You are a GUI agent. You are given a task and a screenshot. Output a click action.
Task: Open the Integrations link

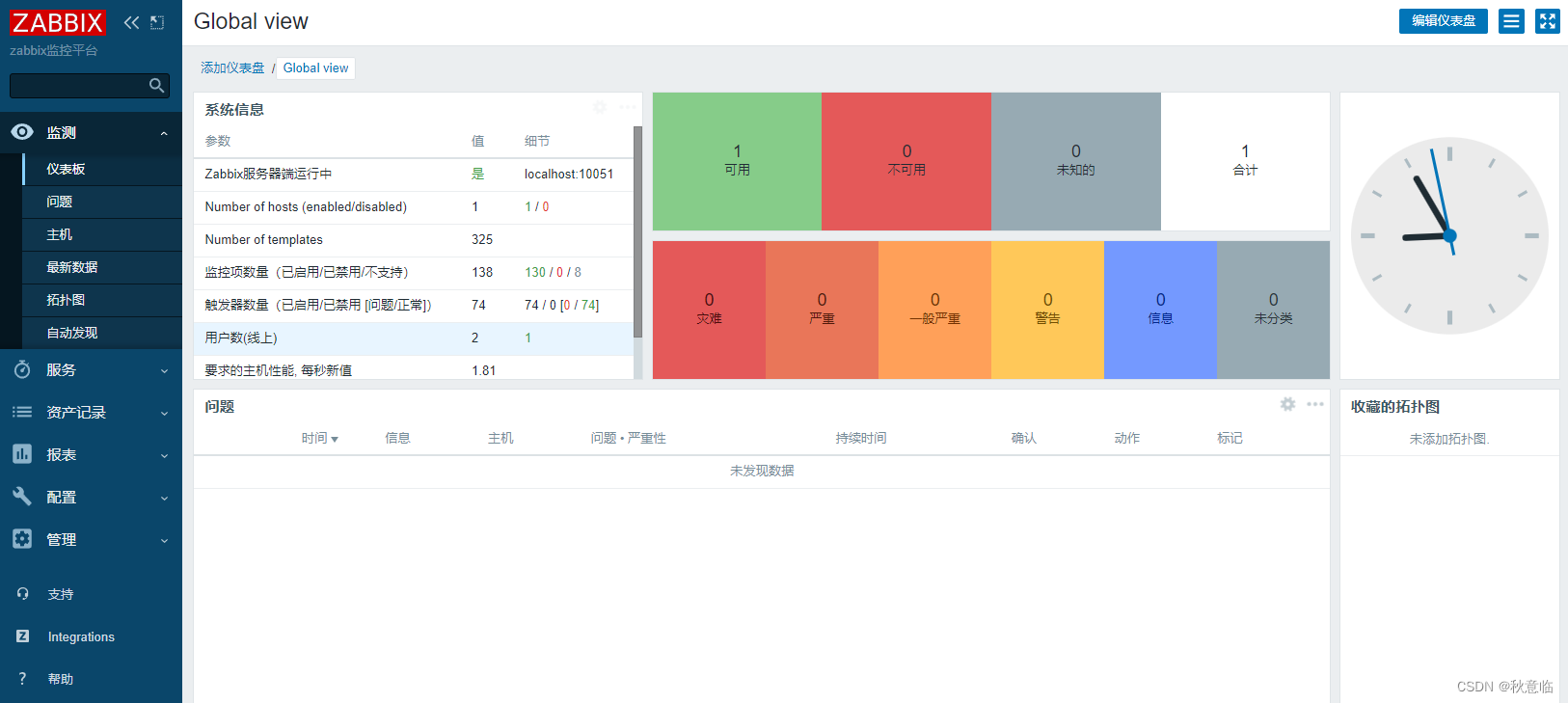point(81,636)
